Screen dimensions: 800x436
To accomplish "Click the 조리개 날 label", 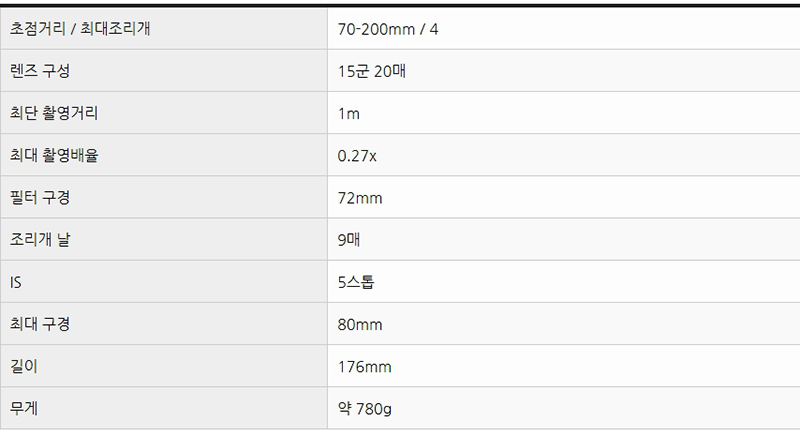I will tap(40, 239).
